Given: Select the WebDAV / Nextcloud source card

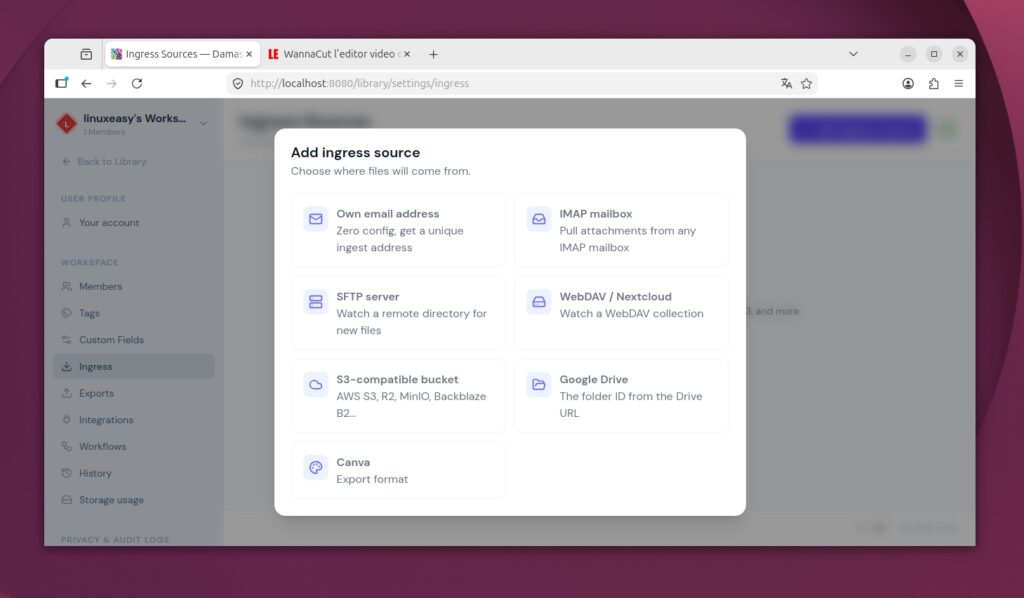Looking at the screenshot, I should pyautogui.click(x=622, y=313).
